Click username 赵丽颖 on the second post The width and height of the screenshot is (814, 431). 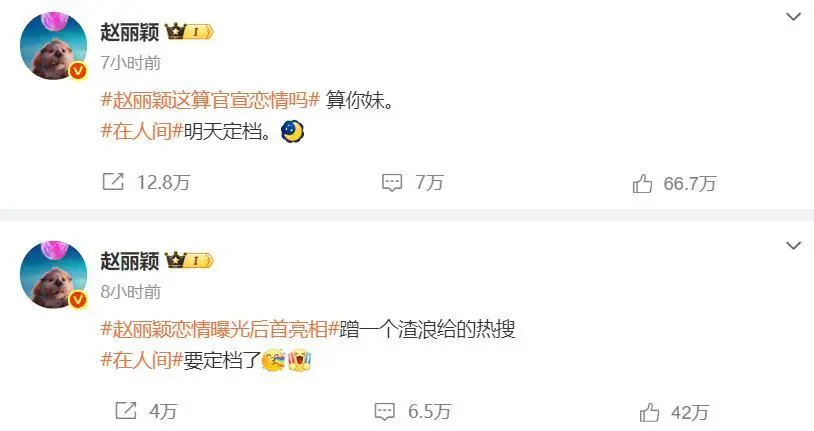130,260
